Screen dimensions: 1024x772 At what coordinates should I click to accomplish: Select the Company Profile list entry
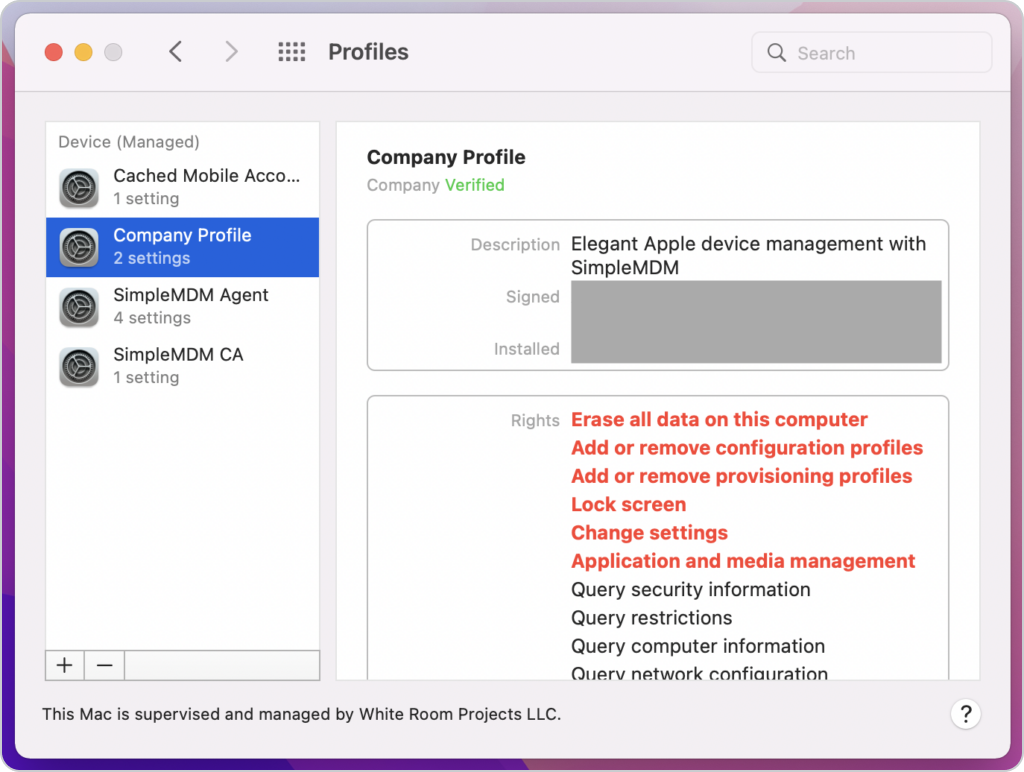click(182, 236)
